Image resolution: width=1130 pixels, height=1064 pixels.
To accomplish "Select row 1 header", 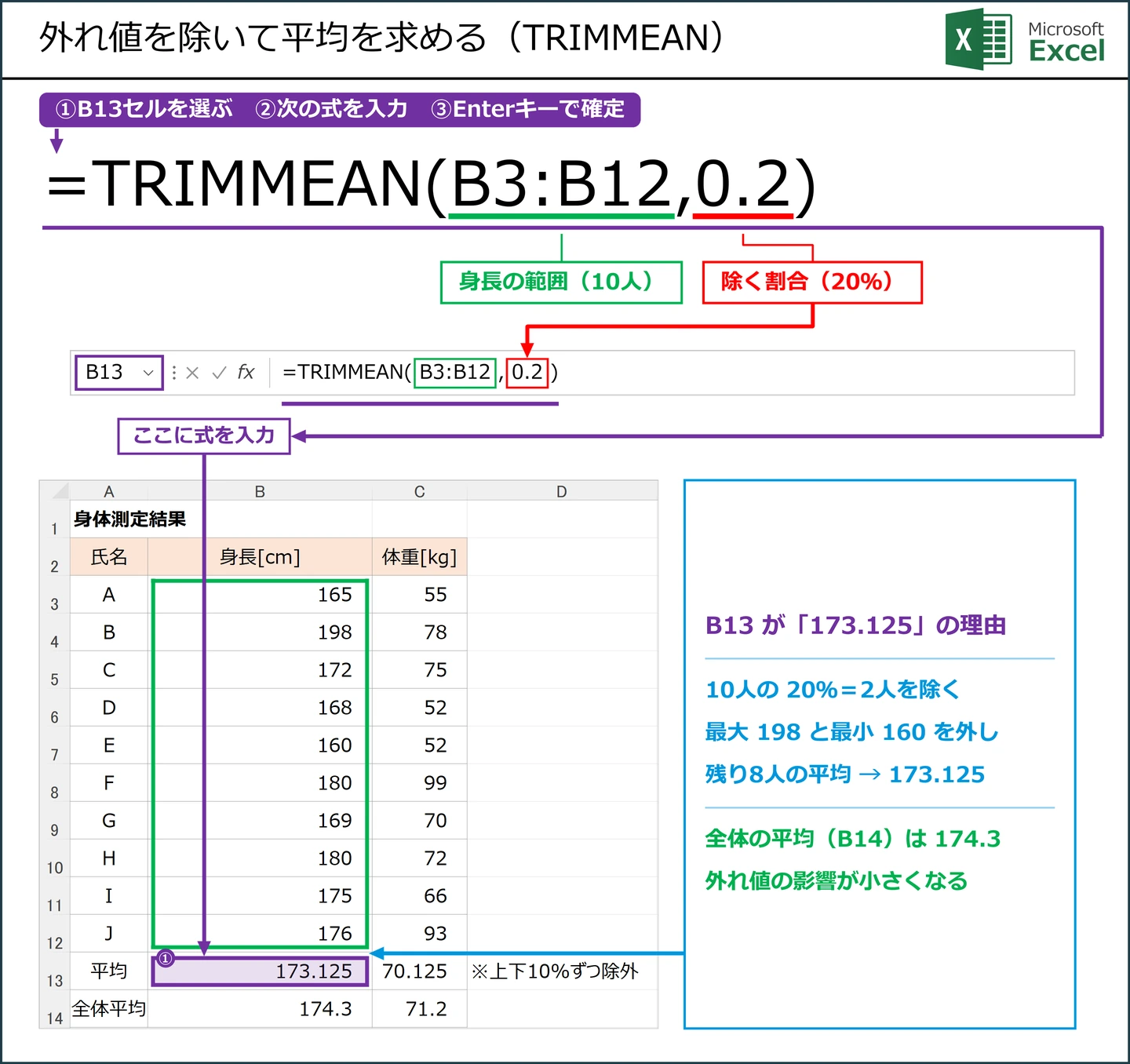I will tap(54, 519).
